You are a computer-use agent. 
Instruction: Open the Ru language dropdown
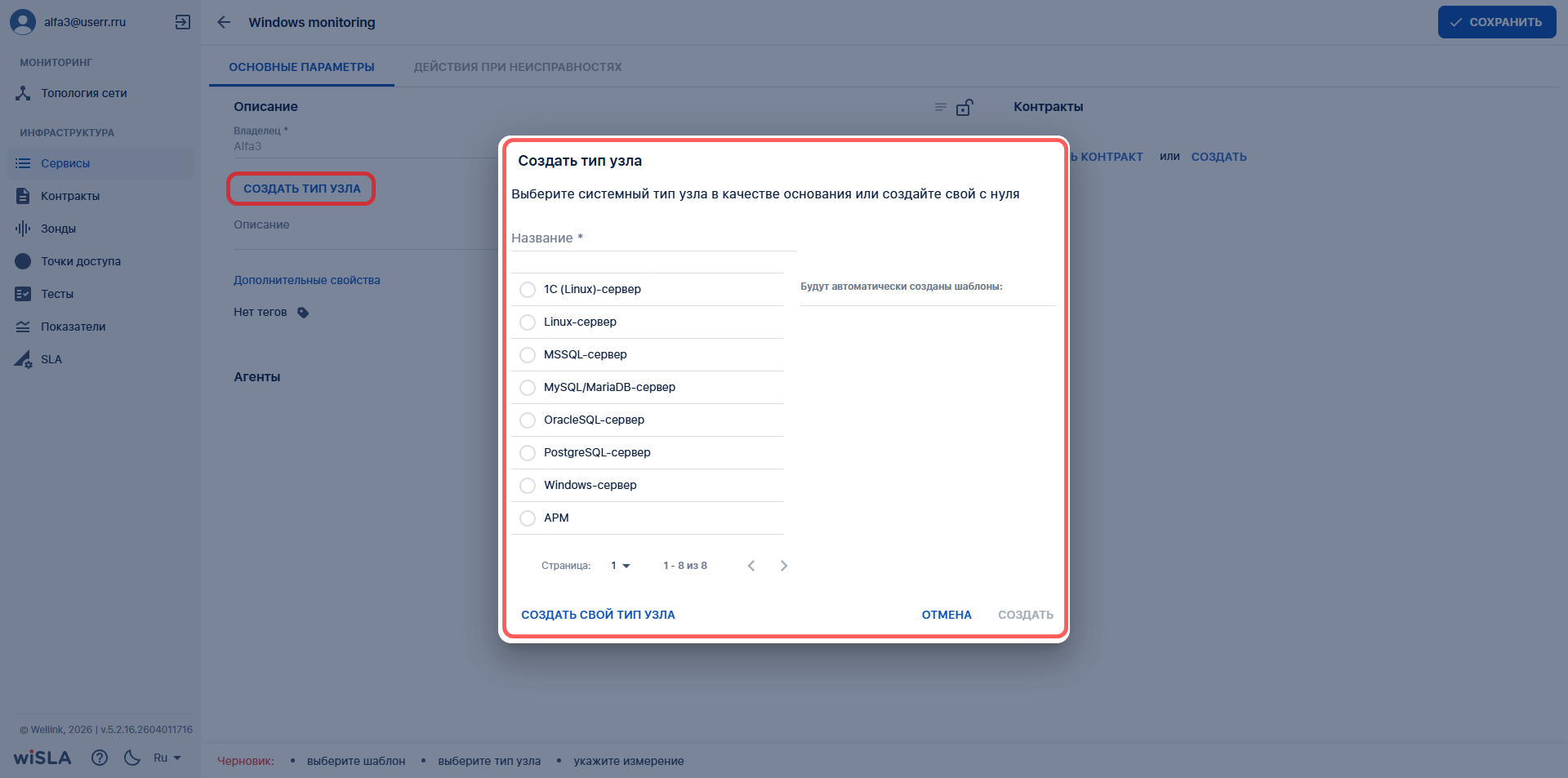tap(167, 758)
